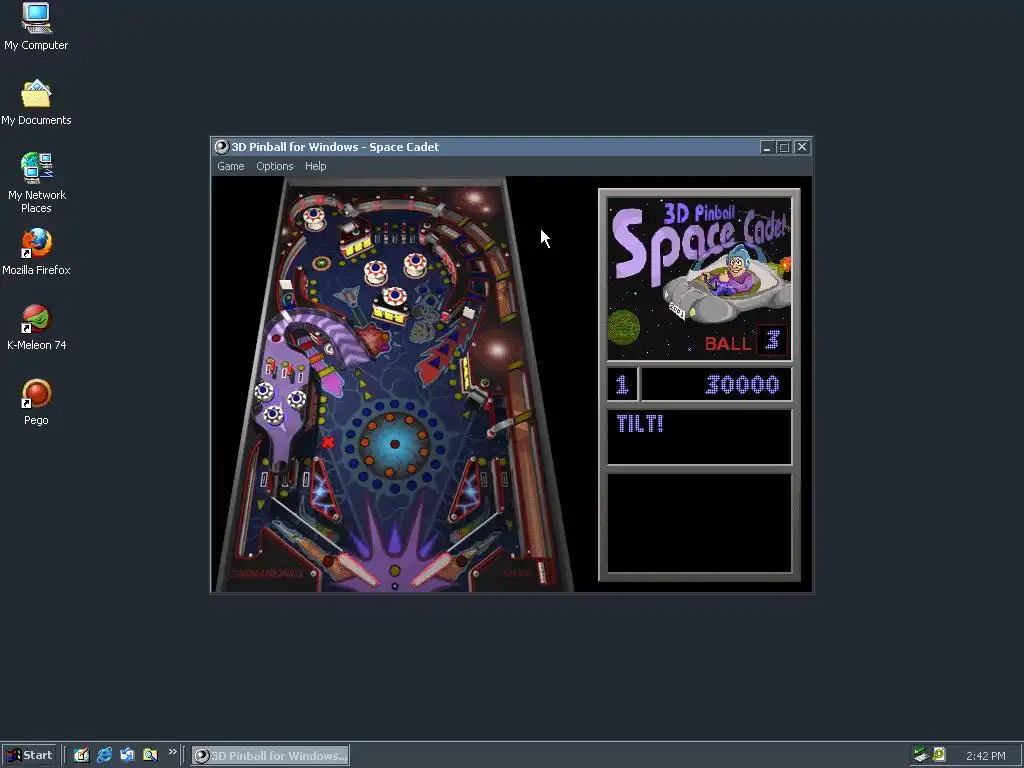
Task: Click the 3D Pinball window title bar text
Action: [335, 147]
